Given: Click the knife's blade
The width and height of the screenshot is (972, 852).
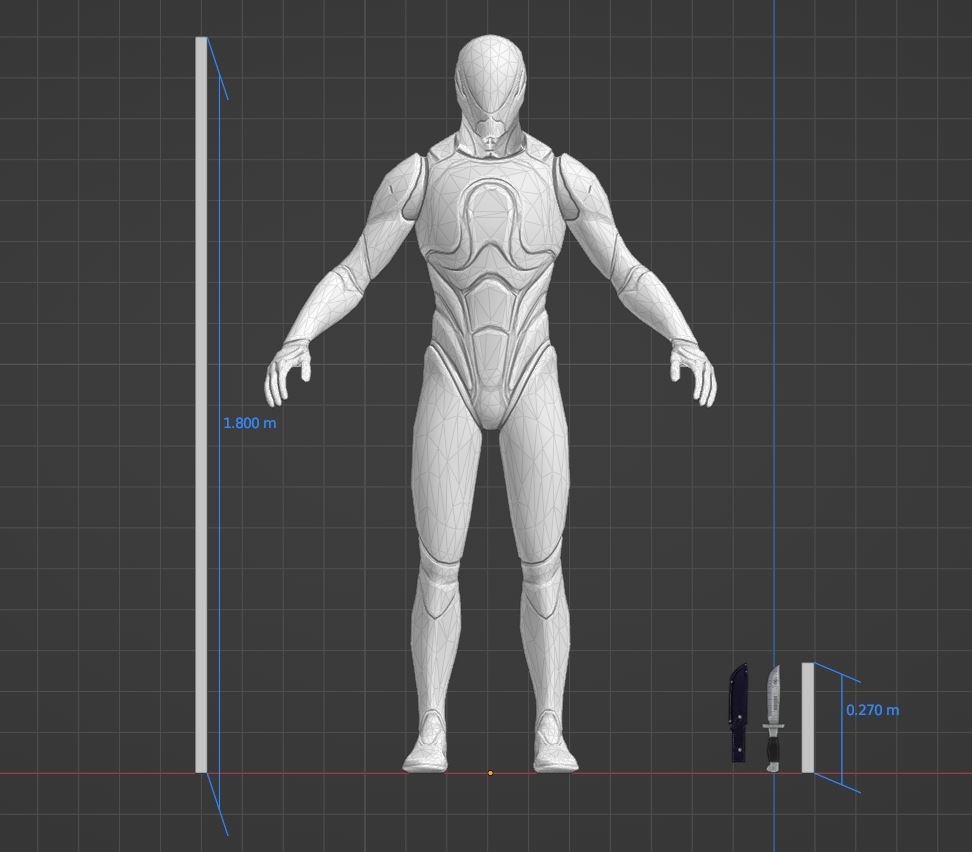Looking at the screenshot, I should click(x=772, y=690).
